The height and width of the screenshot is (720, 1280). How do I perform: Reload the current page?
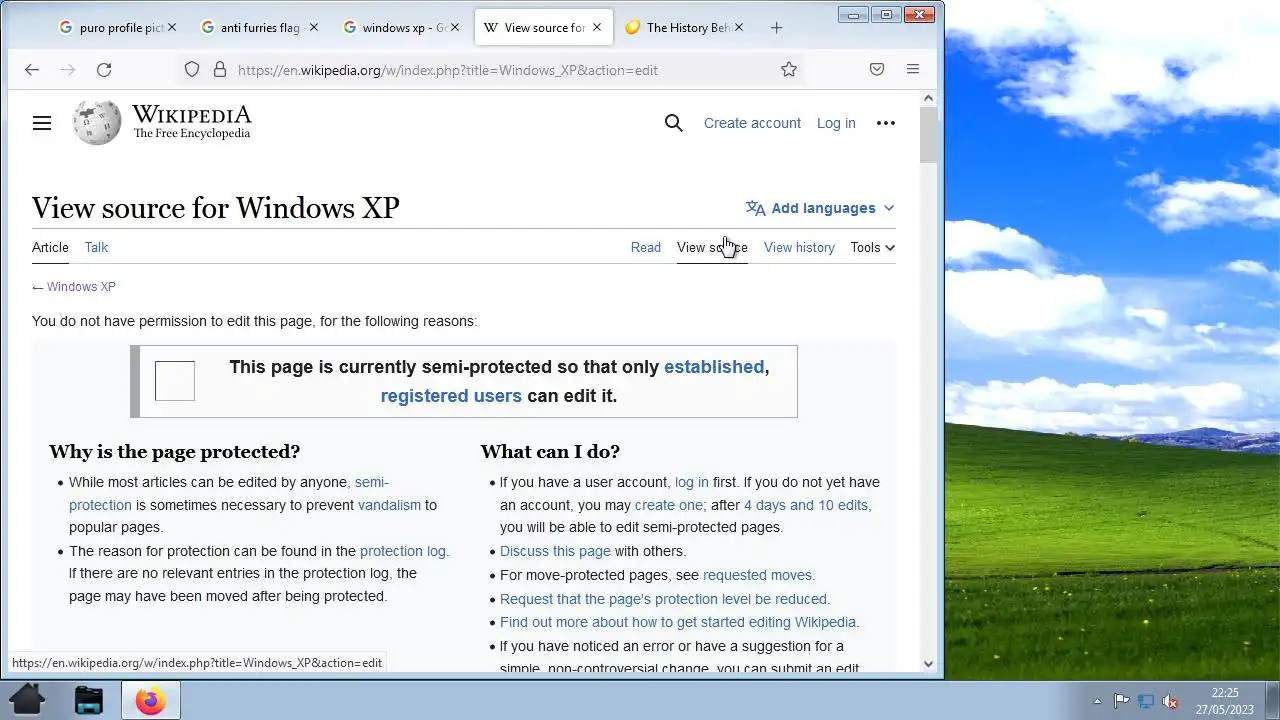[x=104, y=69]
